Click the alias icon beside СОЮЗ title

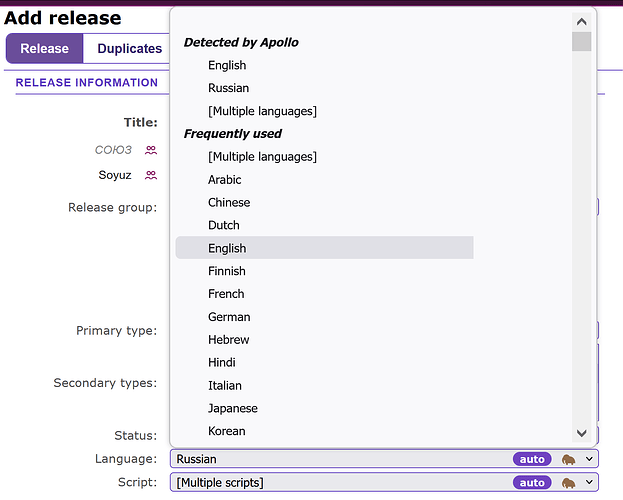(151, 150)
